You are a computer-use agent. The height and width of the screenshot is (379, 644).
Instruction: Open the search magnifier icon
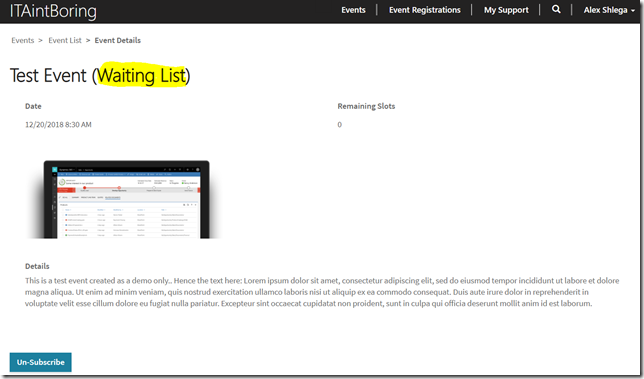tap(556, 9)
